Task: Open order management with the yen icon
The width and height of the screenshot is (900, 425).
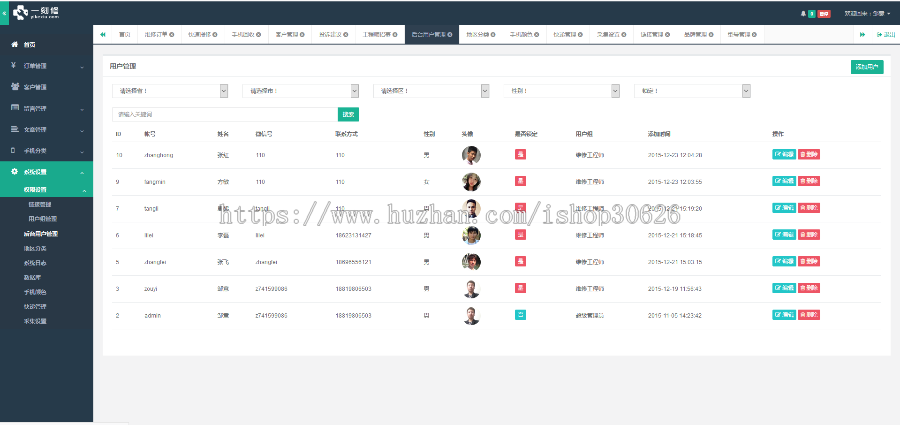Action: point(14,65)
